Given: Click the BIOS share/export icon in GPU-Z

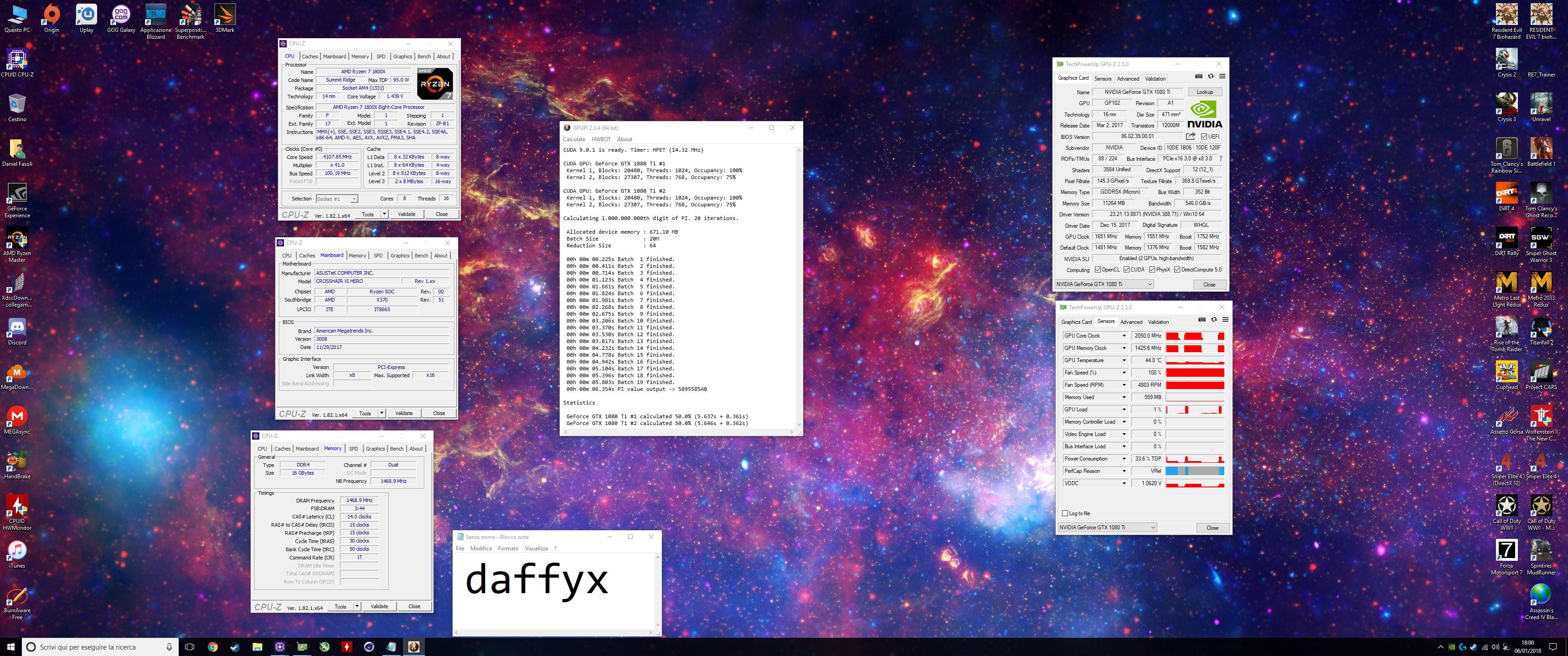Looking at the screenshot, I should 1191,136.
